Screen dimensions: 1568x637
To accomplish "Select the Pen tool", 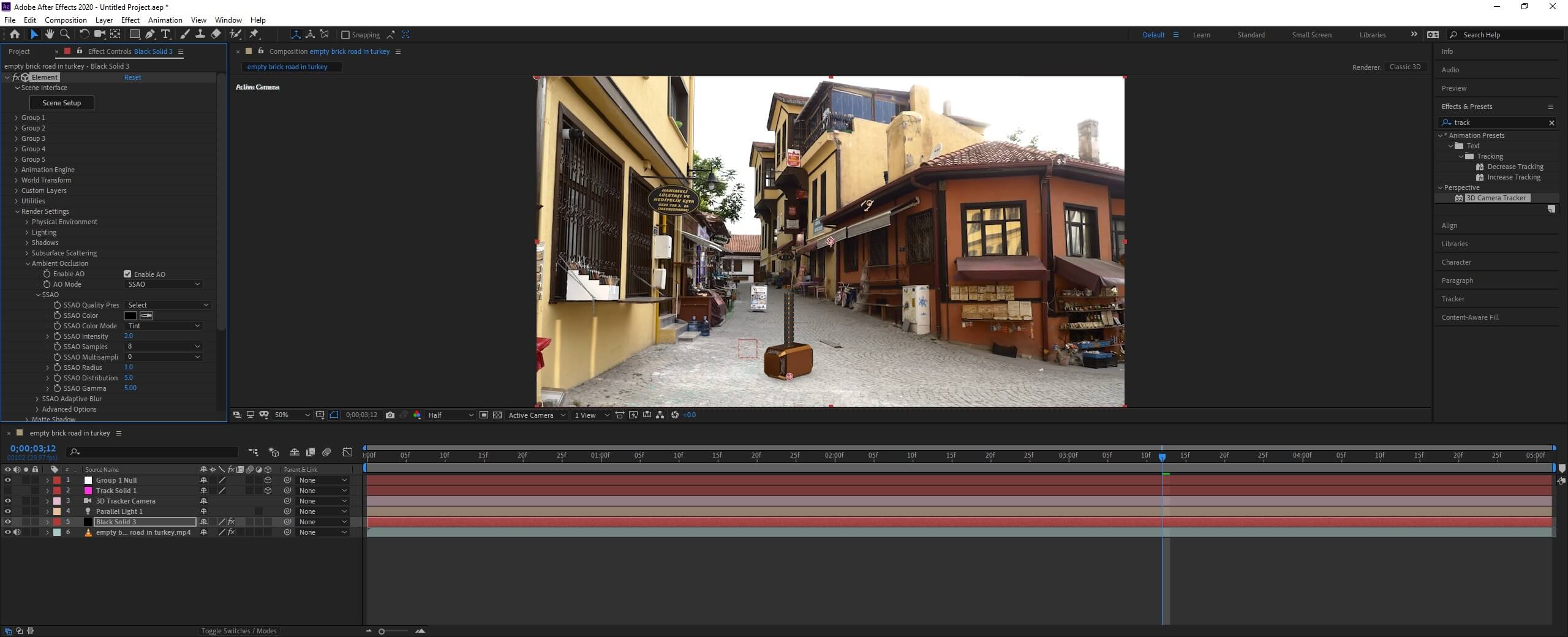I will [x=150, y=34].
